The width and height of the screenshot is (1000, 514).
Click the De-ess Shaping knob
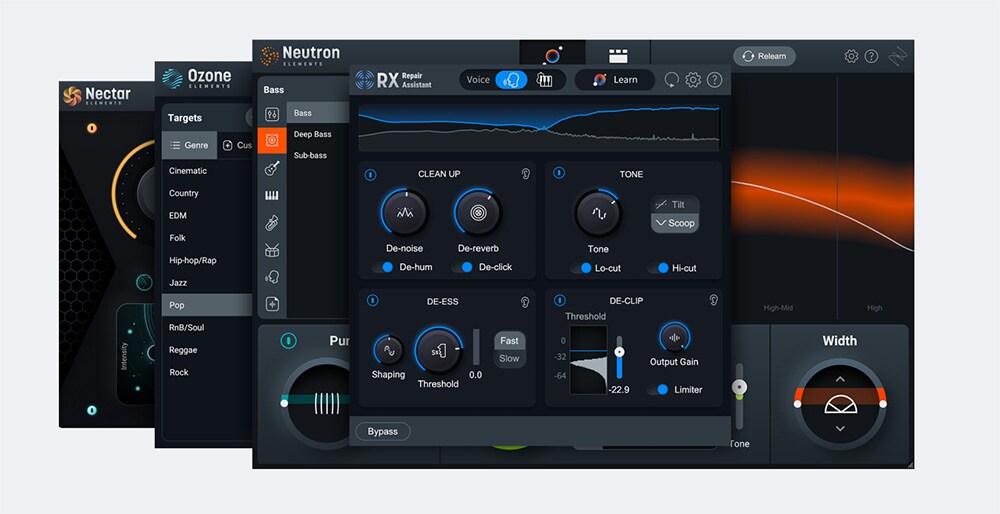point(388,351)
